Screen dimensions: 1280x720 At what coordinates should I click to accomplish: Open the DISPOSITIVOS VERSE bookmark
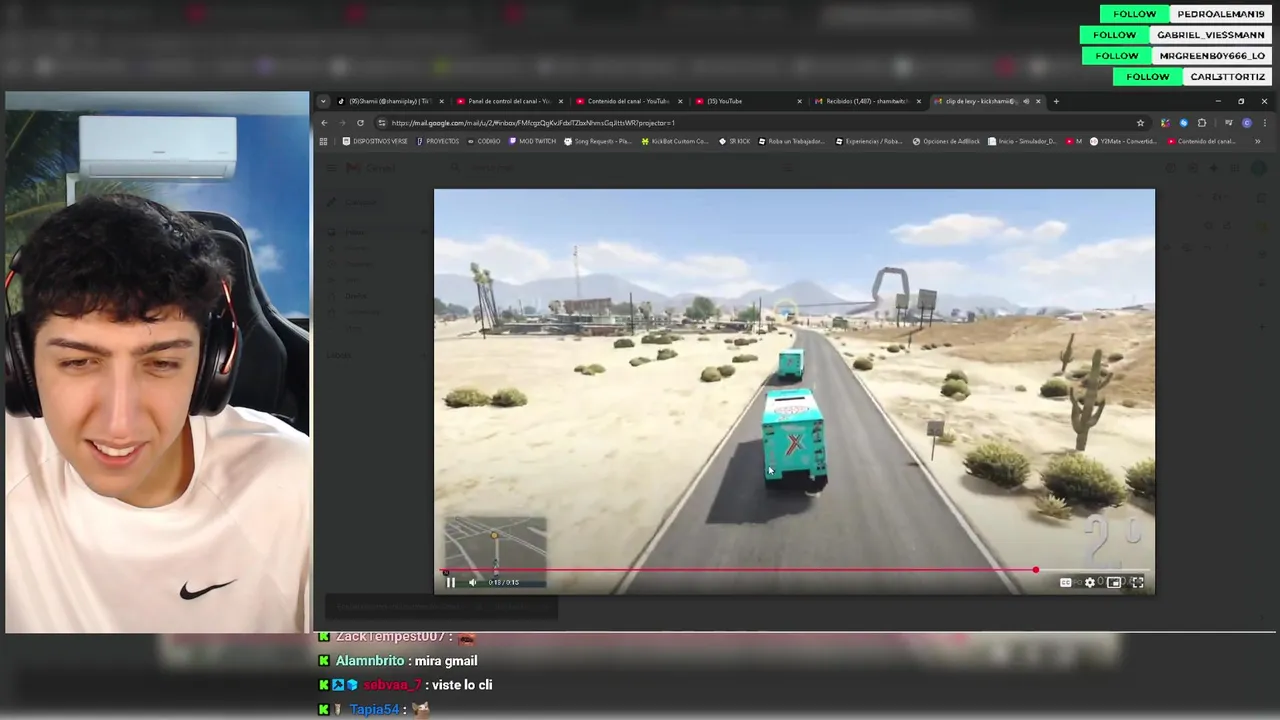click(375, 141)
